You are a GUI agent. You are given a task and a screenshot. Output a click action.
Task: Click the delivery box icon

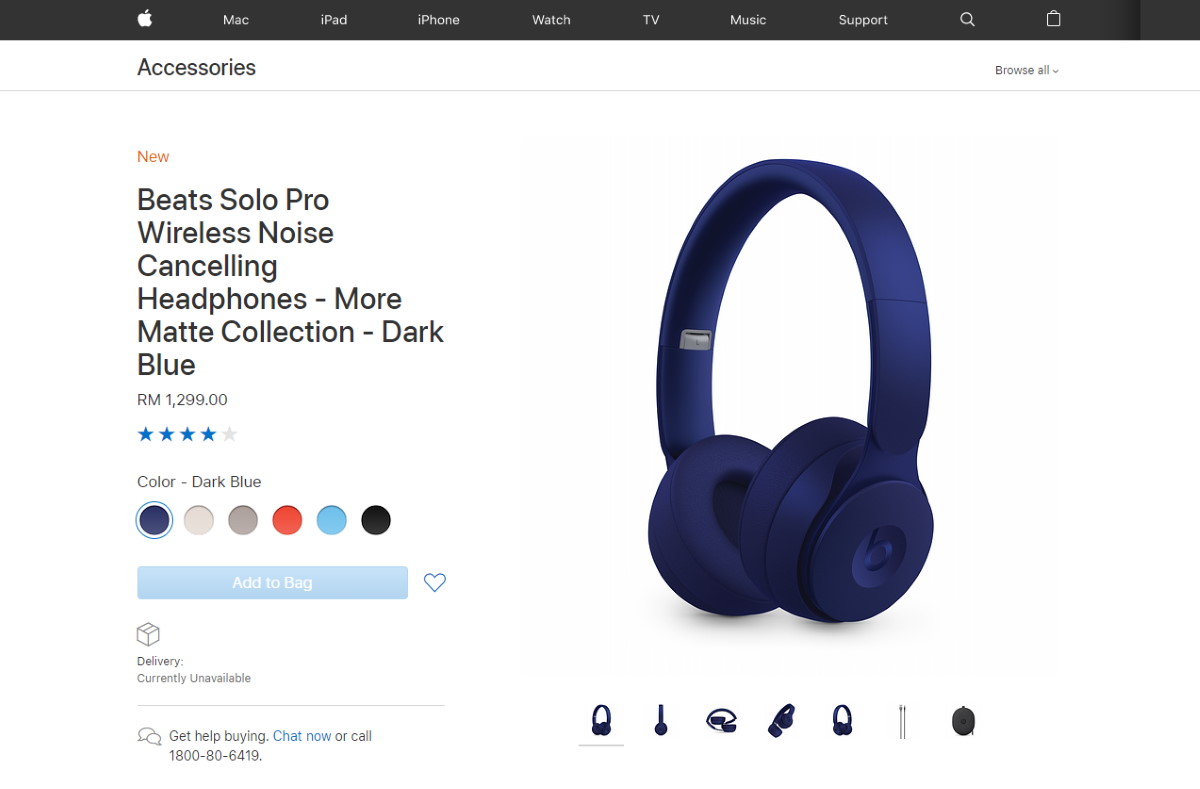click(148, 634)
